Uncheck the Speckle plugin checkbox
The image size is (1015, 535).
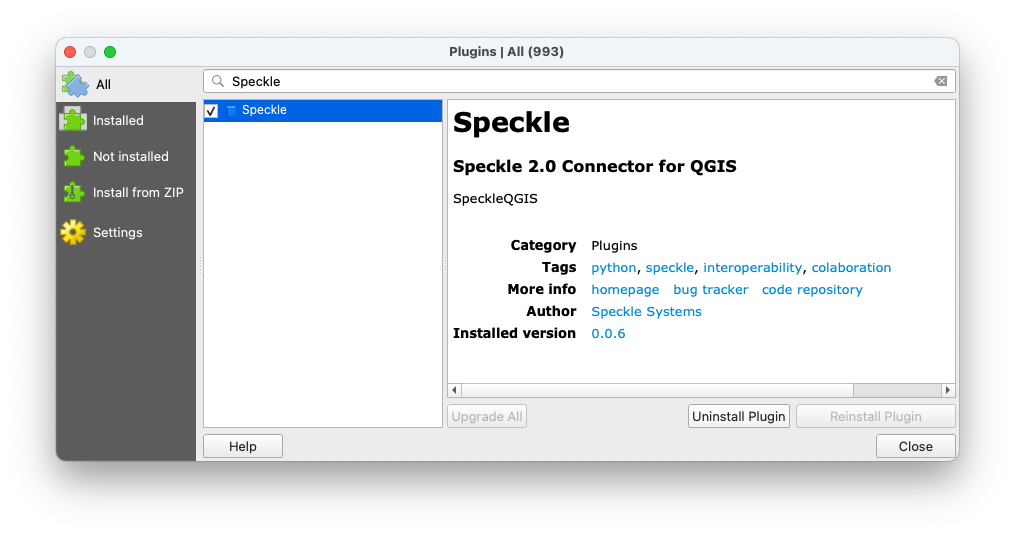212,111
